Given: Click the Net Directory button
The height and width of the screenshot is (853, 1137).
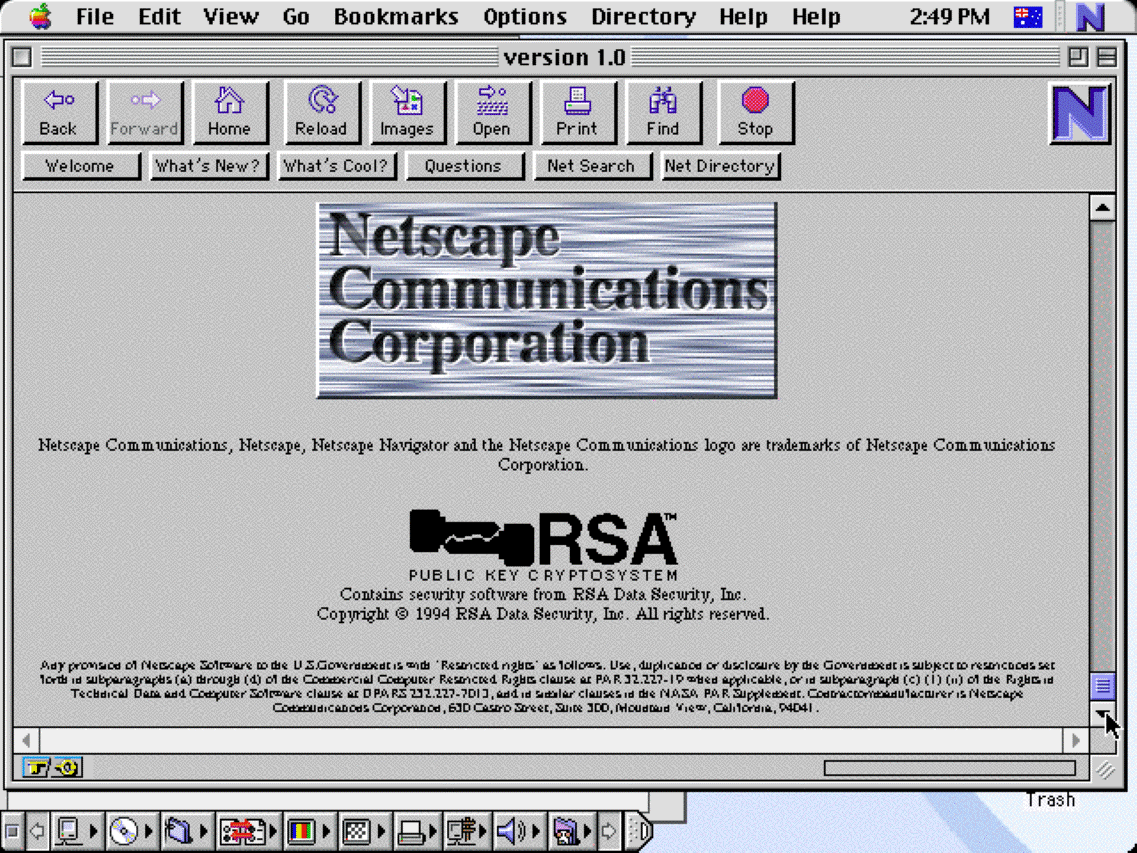Looking at the screenshot, I should pyautogui.click(x=720, y=166).
